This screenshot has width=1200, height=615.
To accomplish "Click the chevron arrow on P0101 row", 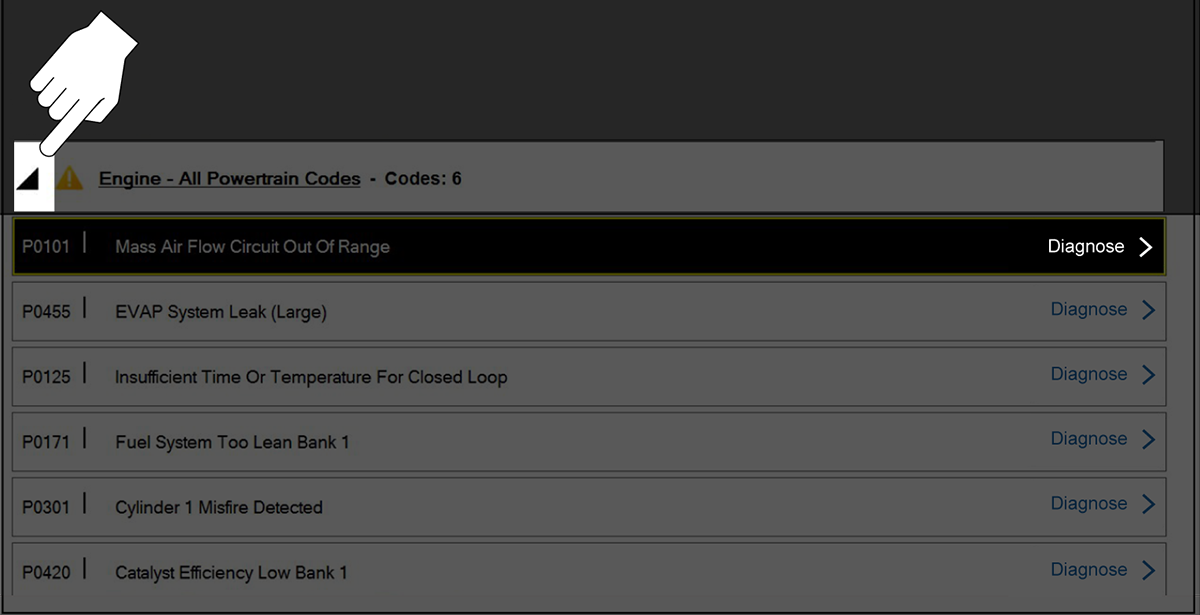I will point(1146,247).
